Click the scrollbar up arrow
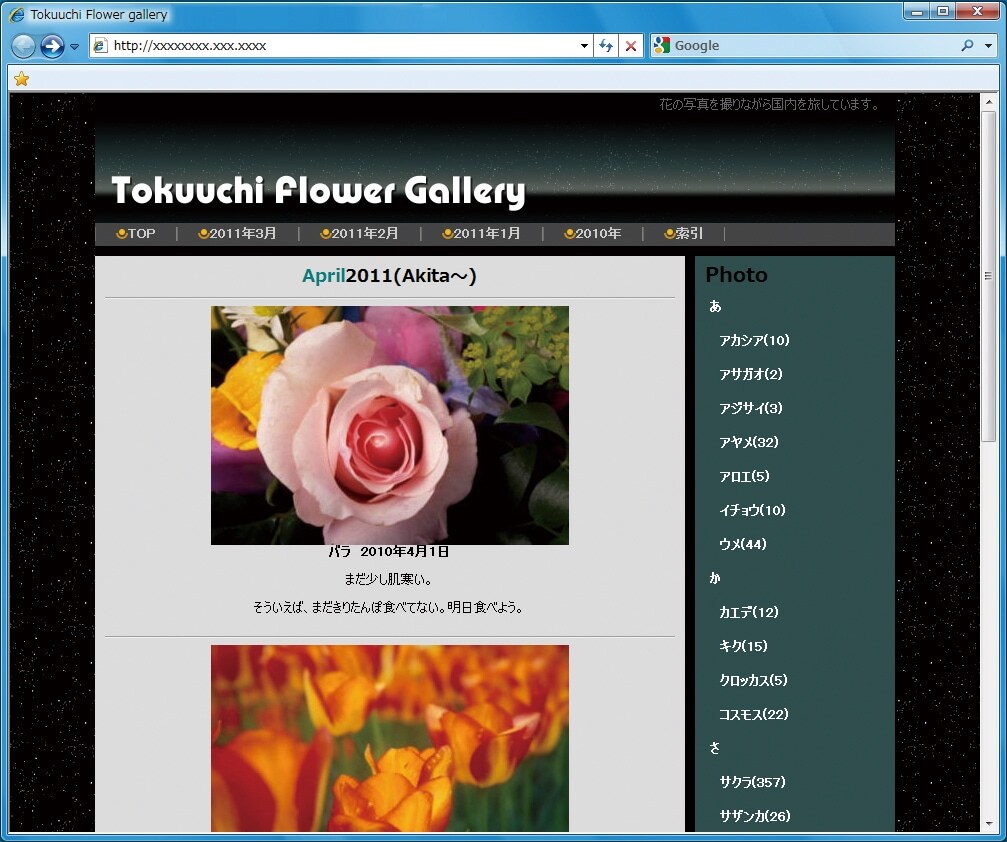The height and width of the screenshot is (842, 1007). 988,101
